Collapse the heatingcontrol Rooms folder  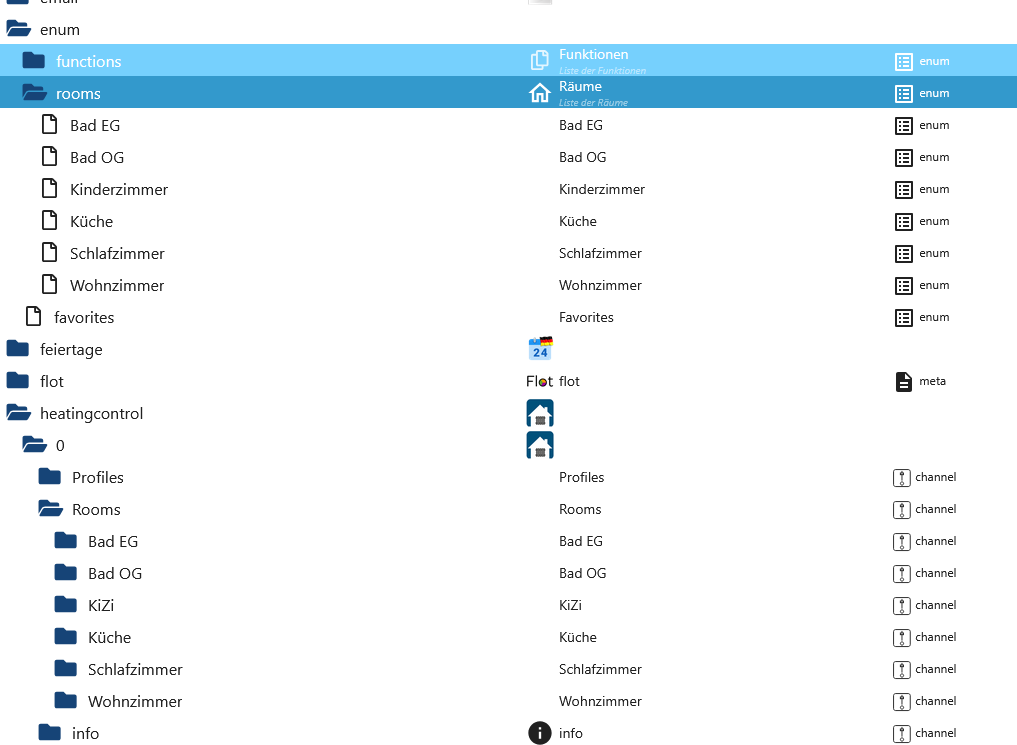tap(50, 509)
